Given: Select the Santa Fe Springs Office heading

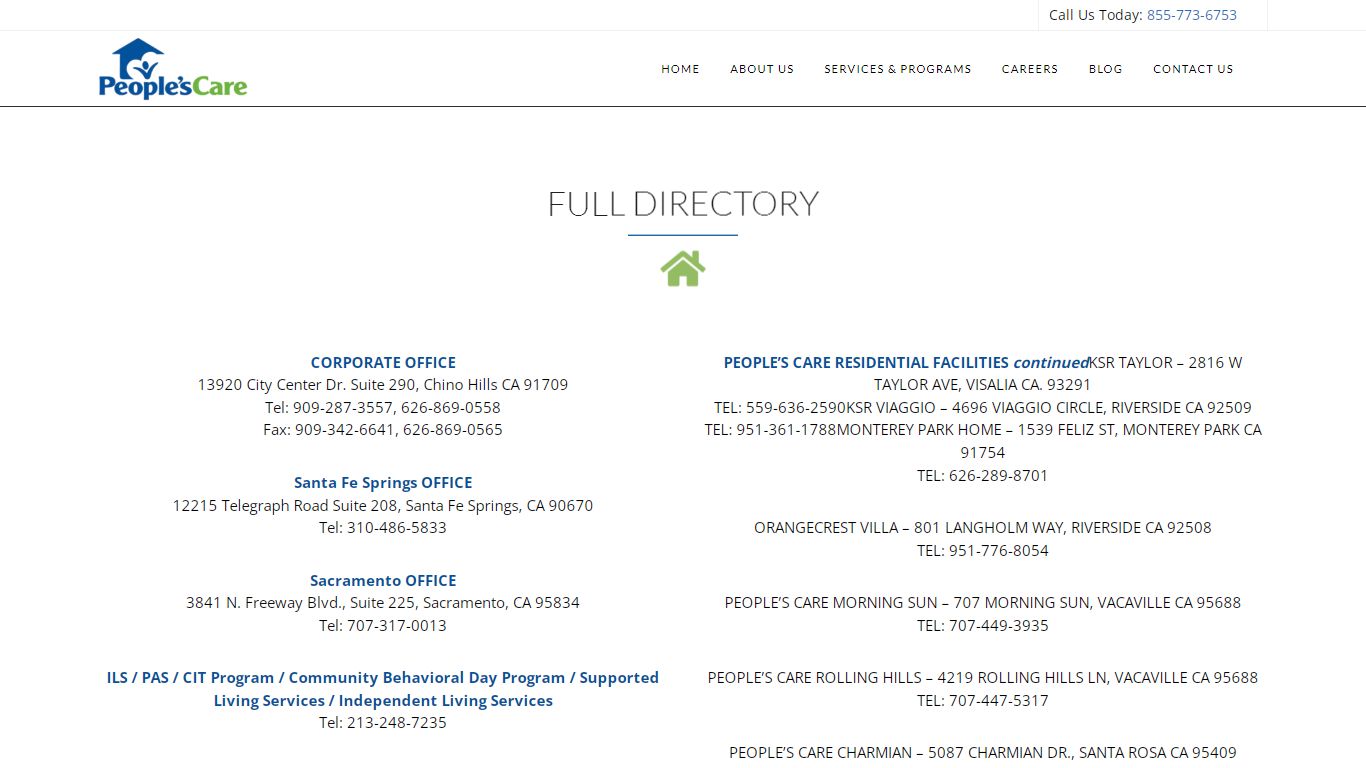Looking at the screenshot, I should 383,482.
